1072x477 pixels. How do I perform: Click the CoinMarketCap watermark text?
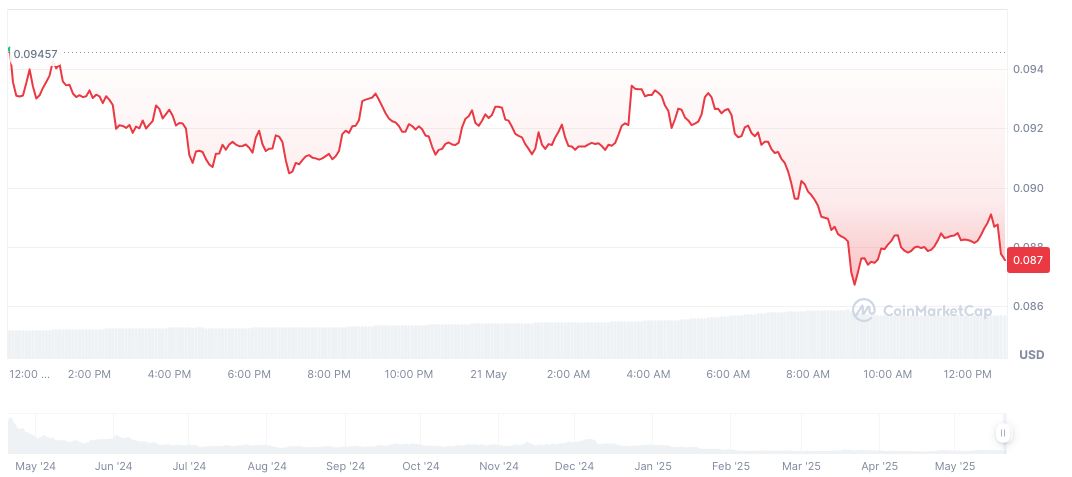point(936,311)
